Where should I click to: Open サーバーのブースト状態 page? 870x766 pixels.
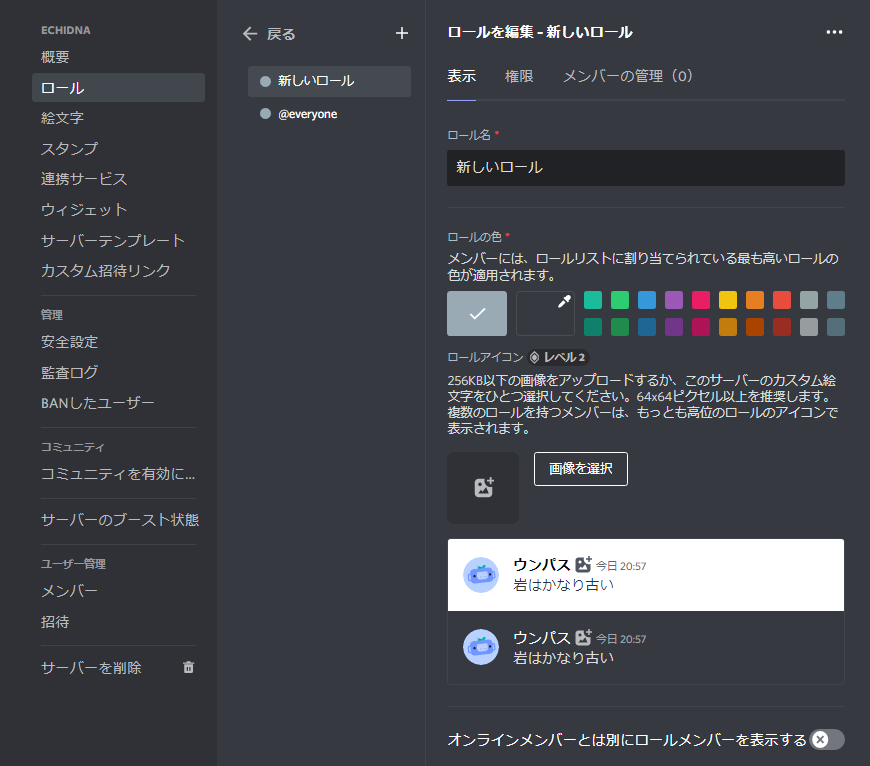[x=118, y=520]
